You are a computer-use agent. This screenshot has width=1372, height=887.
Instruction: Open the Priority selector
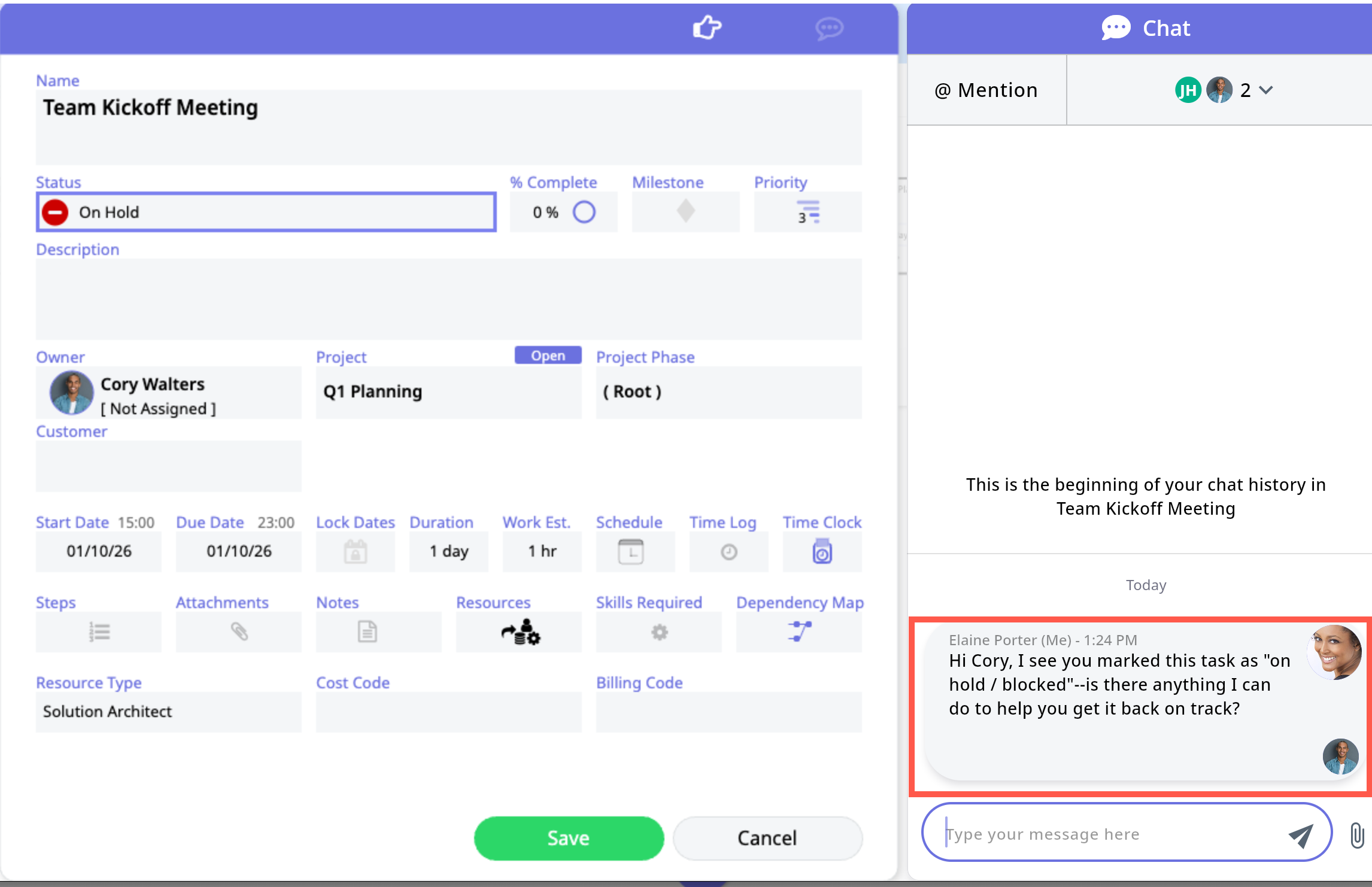(808, 212)
